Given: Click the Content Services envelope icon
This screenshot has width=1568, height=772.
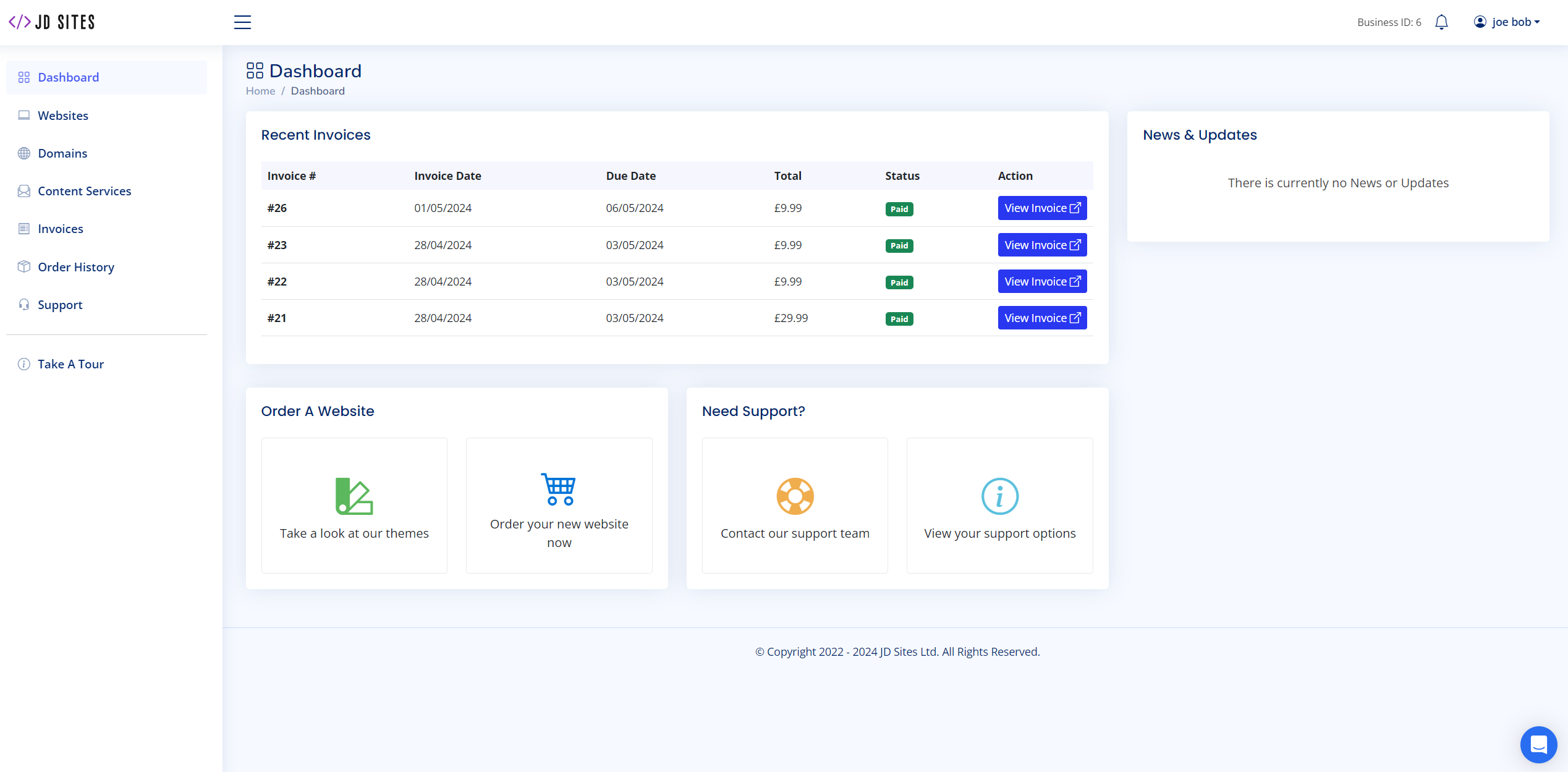Looking at the screenshot, I should click(24, 191).
